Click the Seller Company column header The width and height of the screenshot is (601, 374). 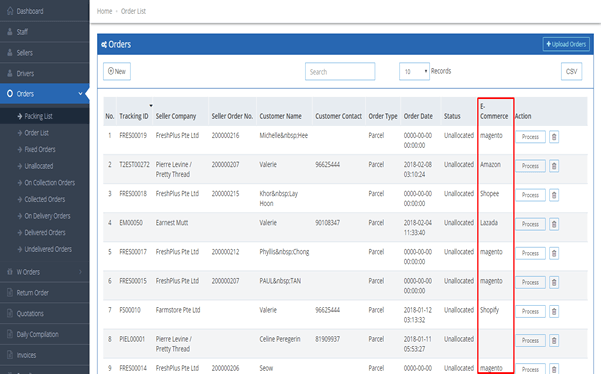[x=176, y=116]
